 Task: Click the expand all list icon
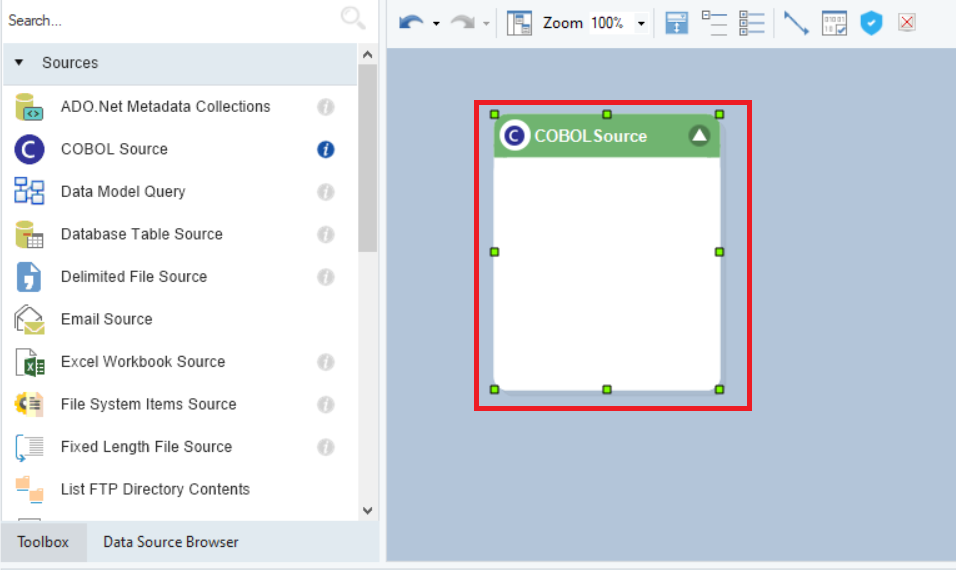(x=751, y=23)
